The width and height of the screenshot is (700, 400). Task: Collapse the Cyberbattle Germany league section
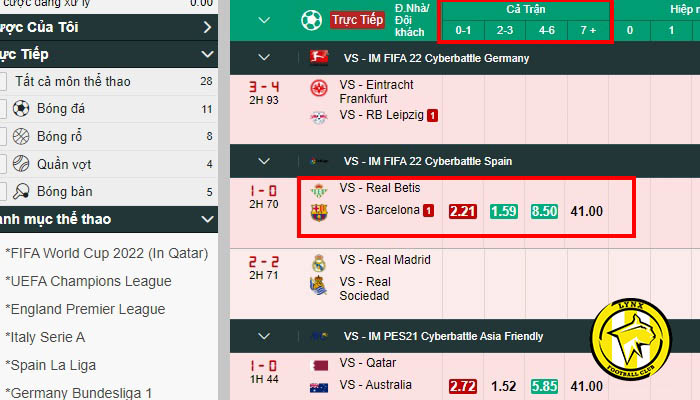tap(264, 58)
